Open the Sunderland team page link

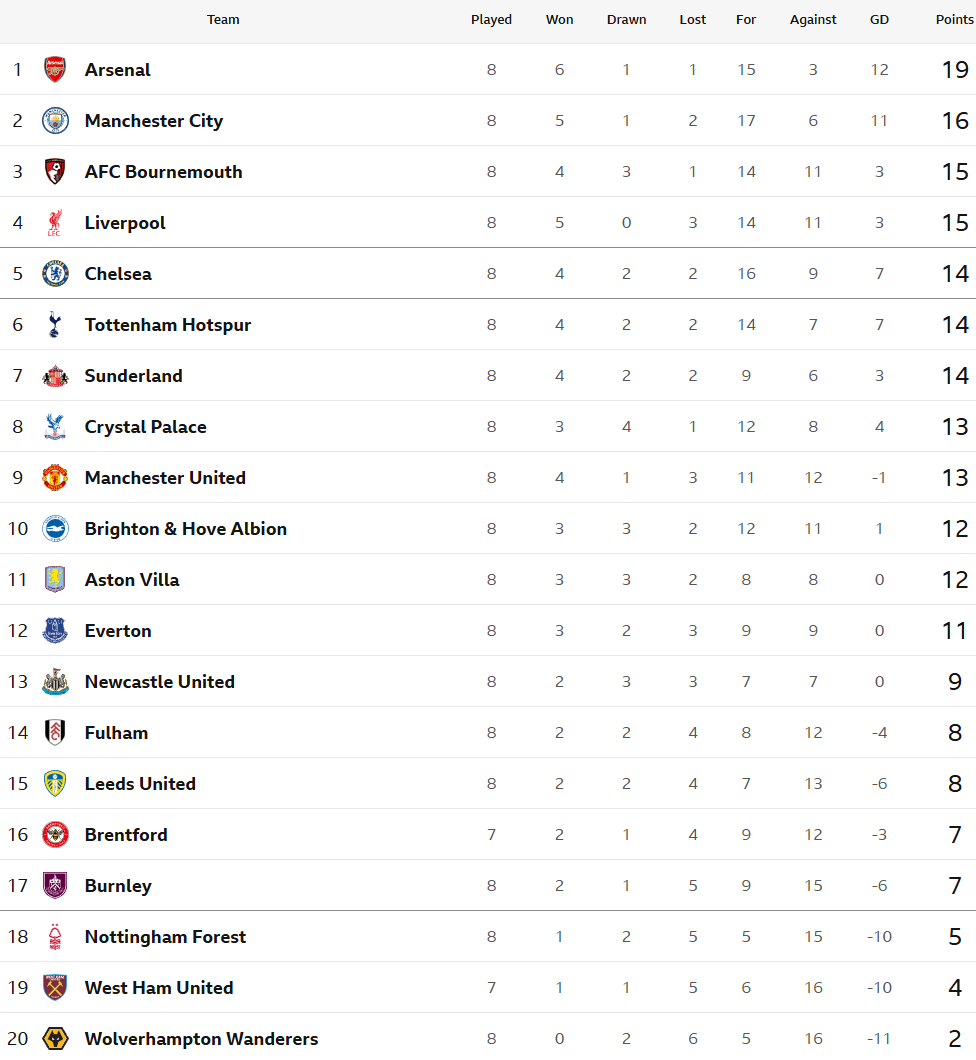[133, 376]
